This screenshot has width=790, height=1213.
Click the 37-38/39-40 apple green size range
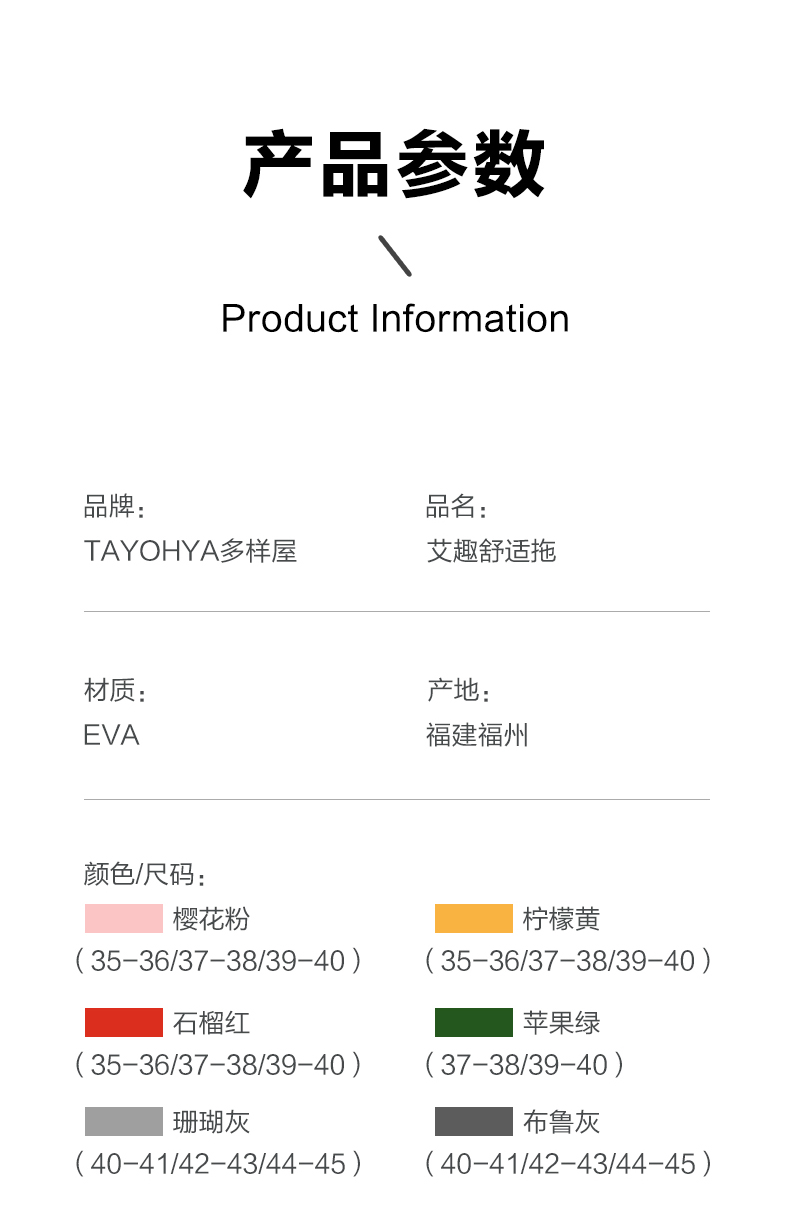click(524, 1065)
